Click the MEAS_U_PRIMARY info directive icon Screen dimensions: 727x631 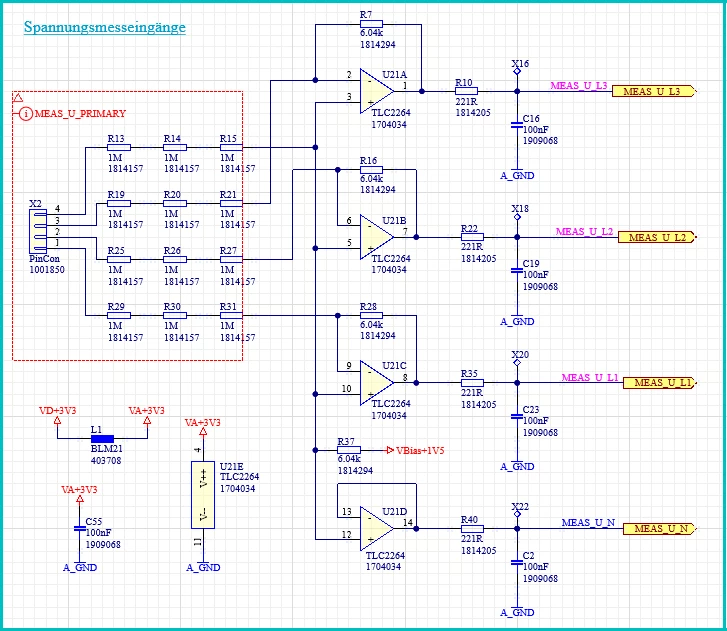click(x=26, y=114)
